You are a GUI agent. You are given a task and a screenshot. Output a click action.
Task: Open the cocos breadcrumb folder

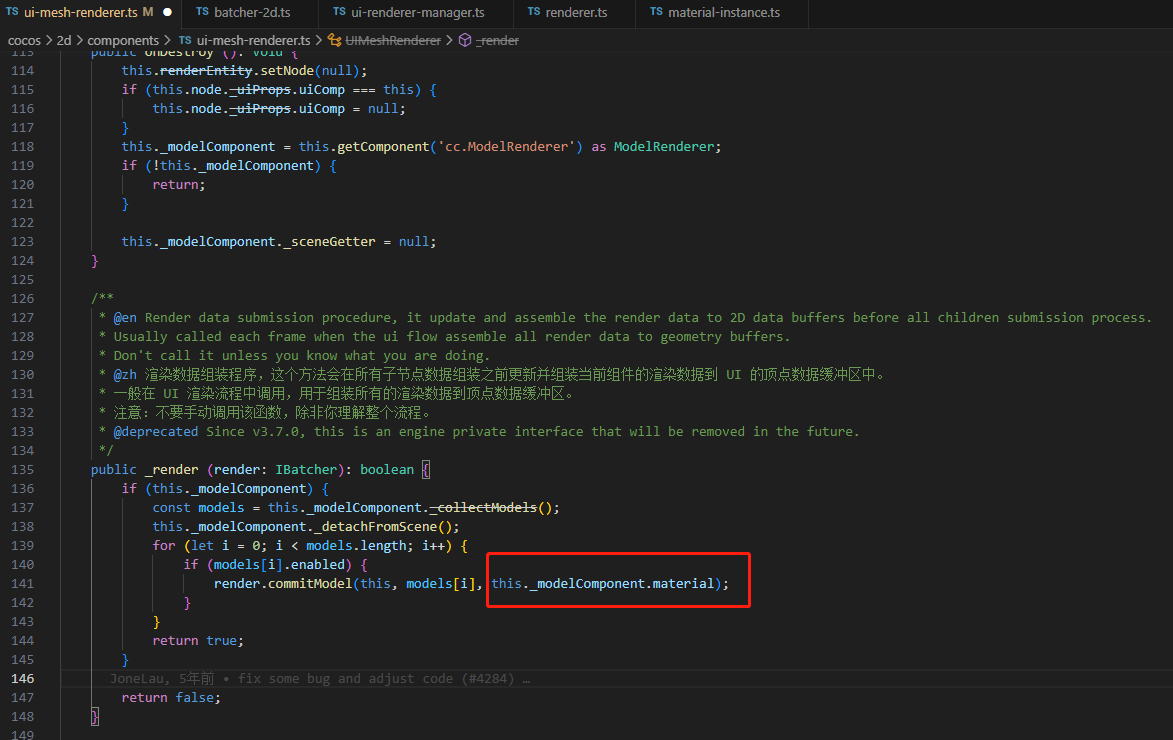(24, 40)
